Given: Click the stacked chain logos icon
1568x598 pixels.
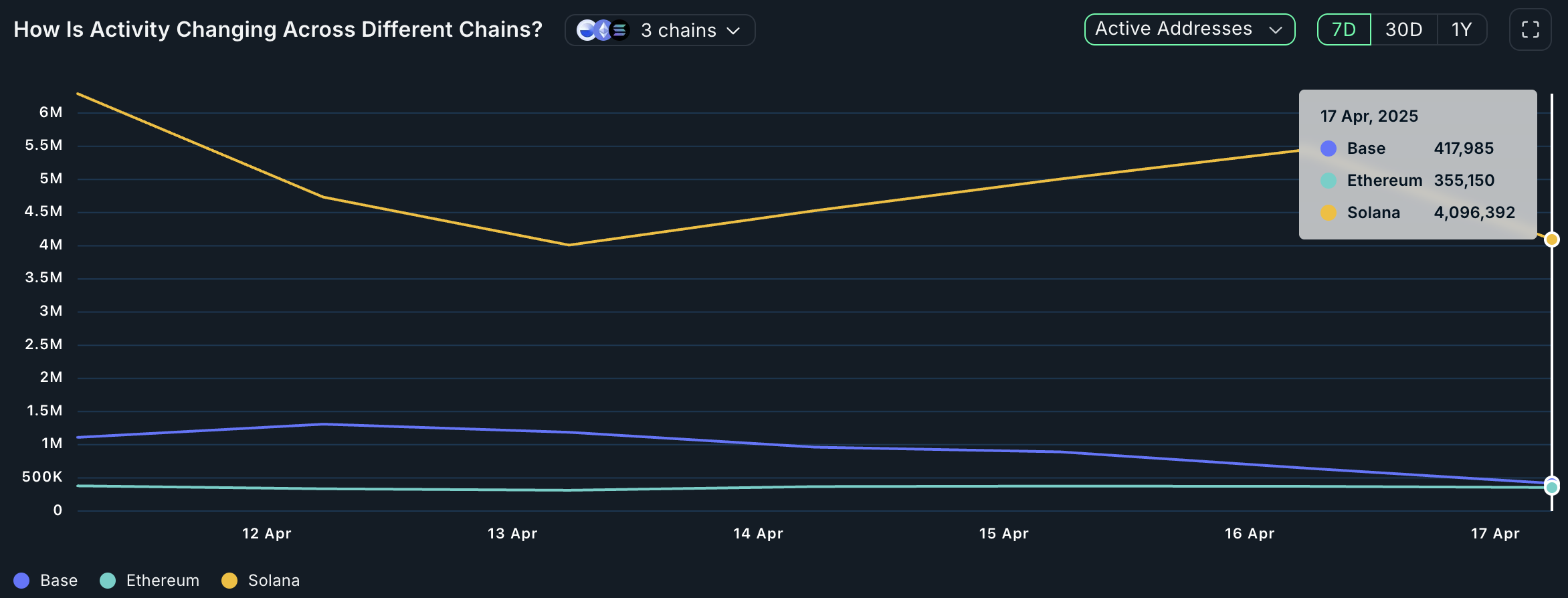Looking at the screenshot, I should click(603, 30).
